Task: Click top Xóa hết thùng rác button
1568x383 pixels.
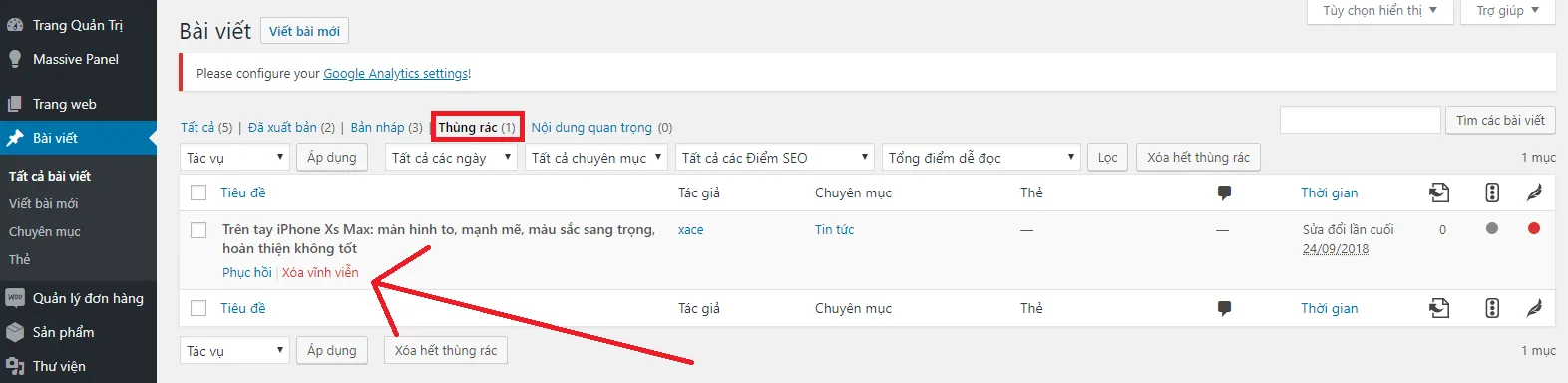Action: click(1198, 158)
